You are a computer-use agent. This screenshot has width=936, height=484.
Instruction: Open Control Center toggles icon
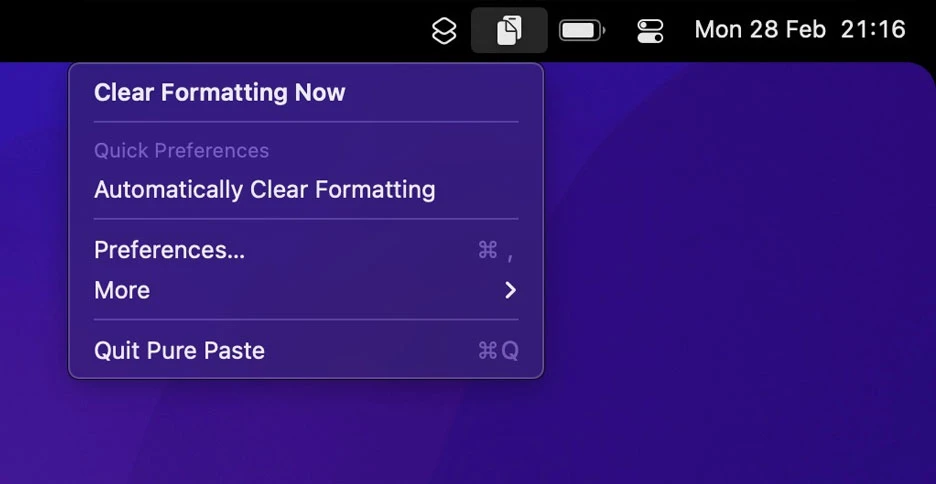[x=650, y=30]
